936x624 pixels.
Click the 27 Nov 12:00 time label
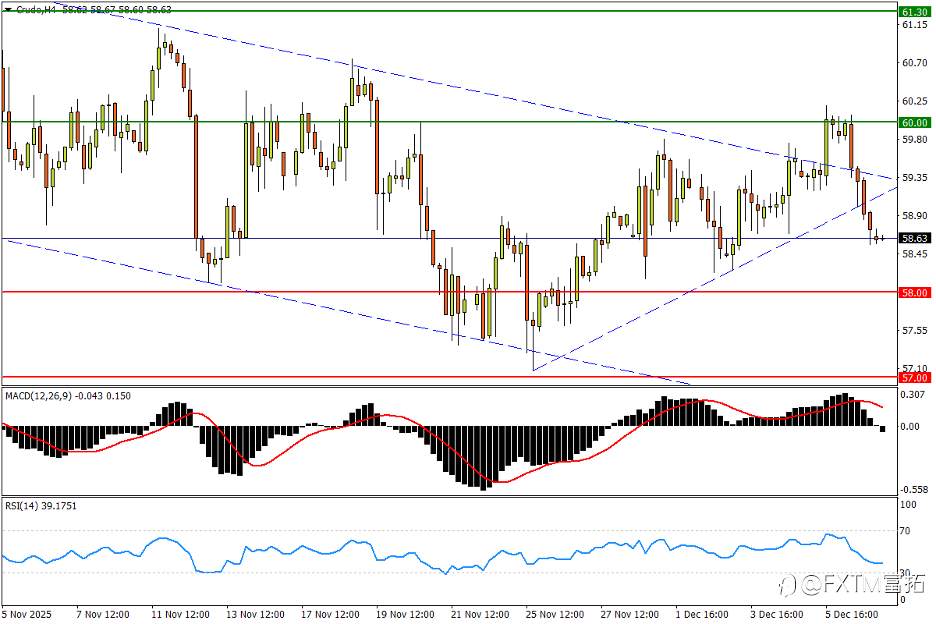630,614
